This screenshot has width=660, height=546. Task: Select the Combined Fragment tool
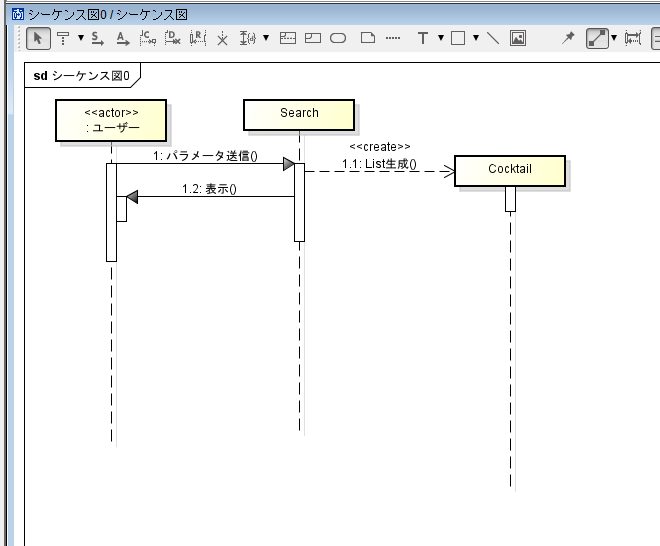(288, 38)
